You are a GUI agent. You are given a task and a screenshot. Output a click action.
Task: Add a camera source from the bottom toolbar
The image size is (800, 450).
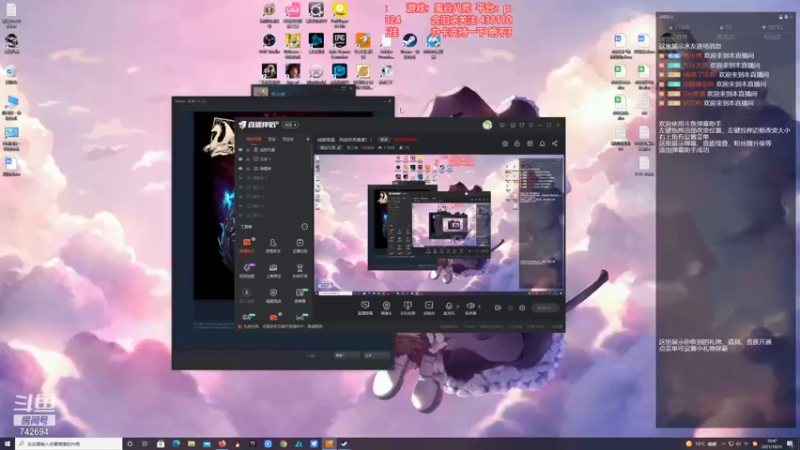[386, 308]
